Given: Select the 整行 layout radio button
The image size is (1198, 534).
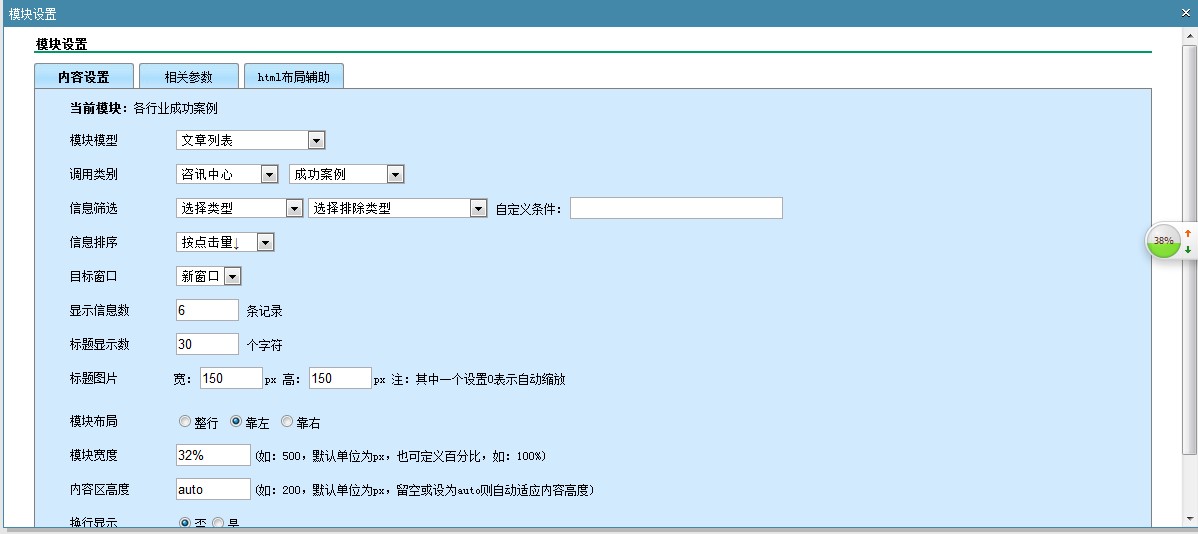Looking at the screenshot, I should click(185, 422).
